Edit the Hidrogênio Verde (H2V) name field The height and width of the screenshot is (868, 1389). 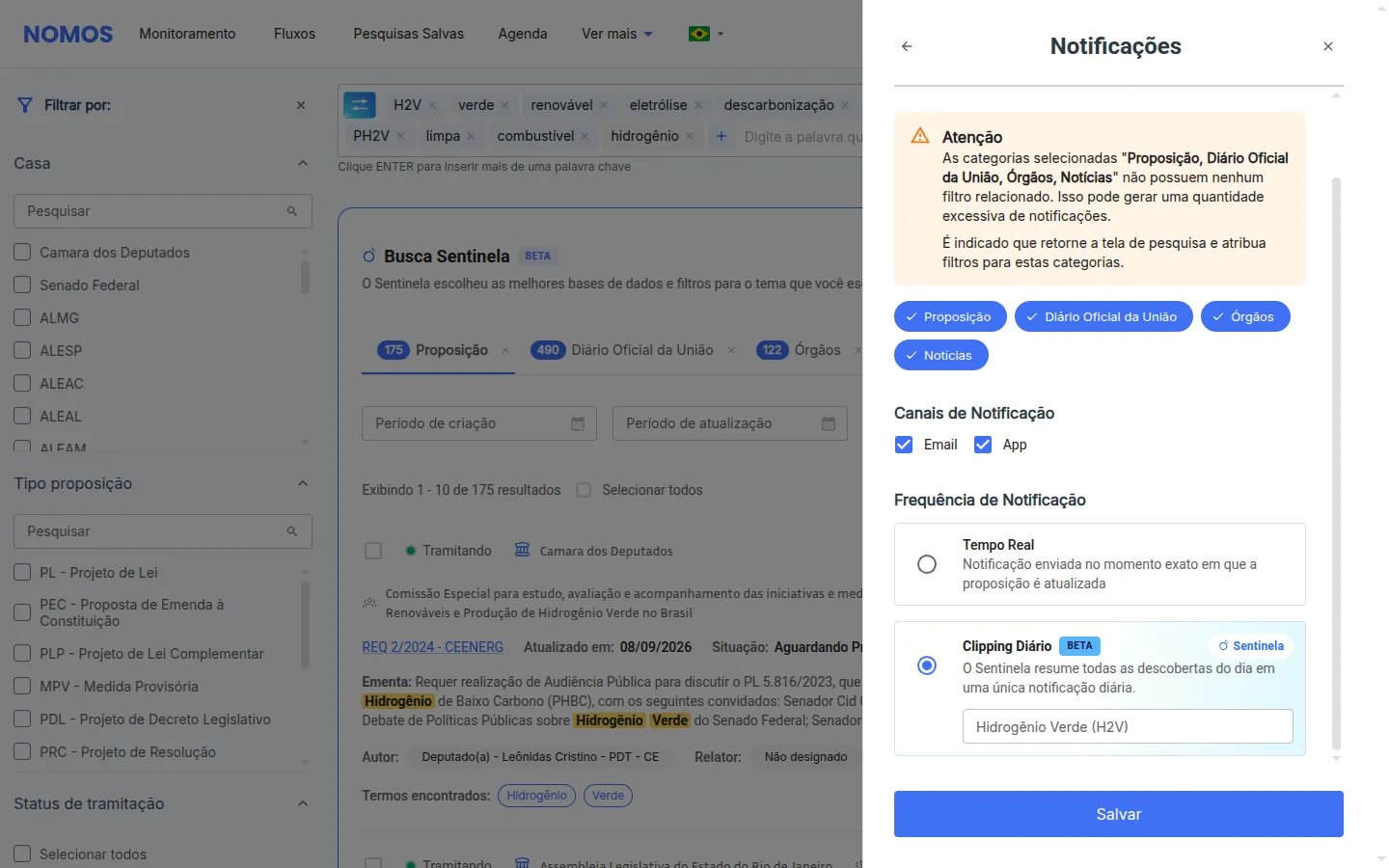[x=1128, y=726]
